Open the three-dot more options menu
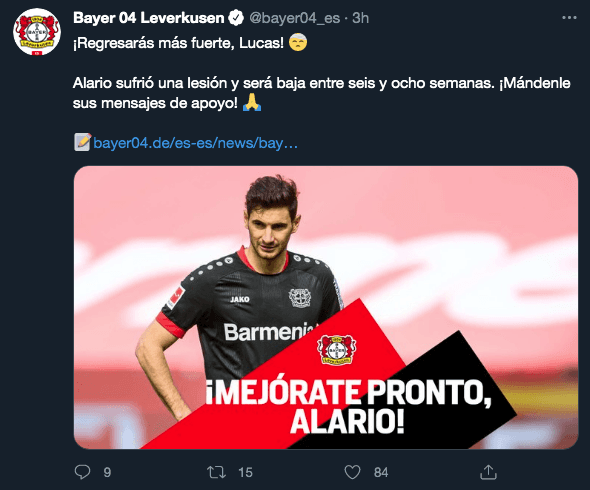 point(569,18)
